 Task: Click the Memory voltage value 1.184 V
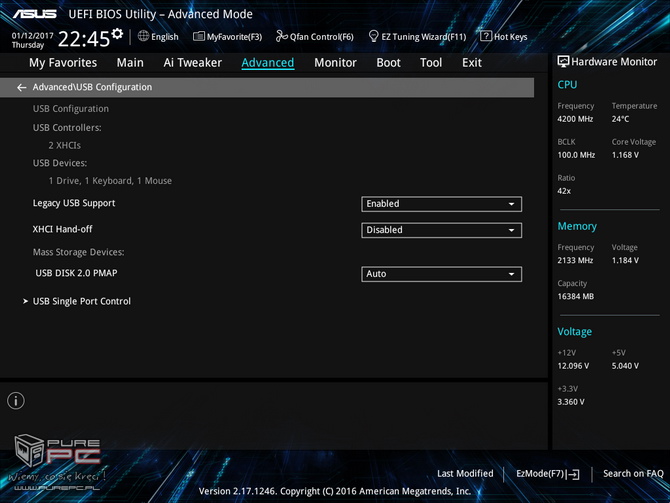point(625,260)
